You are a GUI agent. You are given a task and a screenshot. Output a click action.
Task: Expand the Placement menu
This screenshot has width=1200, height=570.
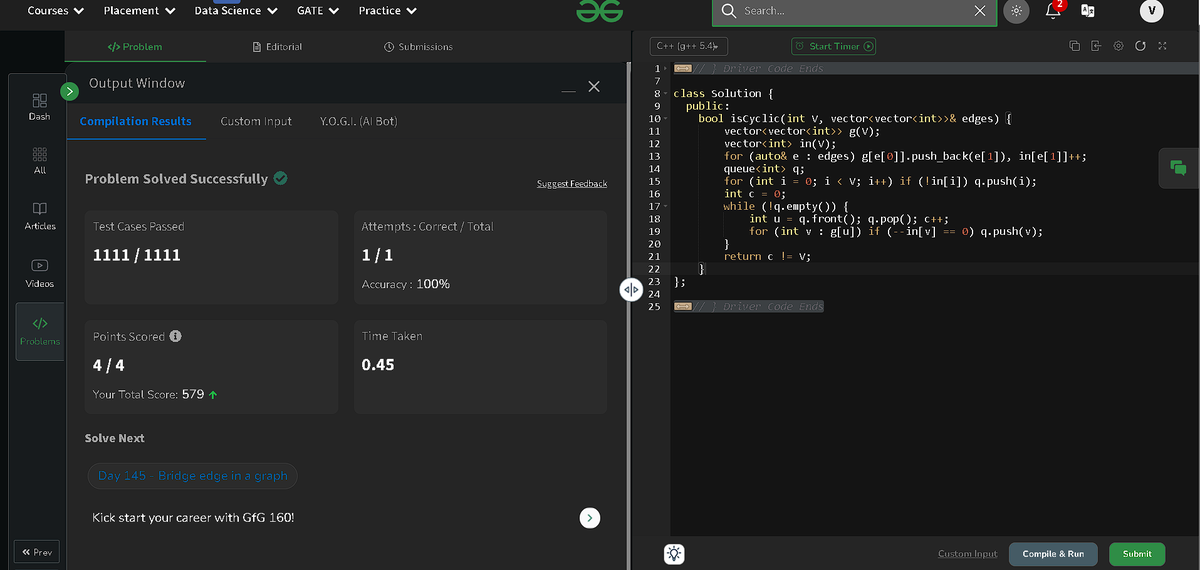(139, 11)
